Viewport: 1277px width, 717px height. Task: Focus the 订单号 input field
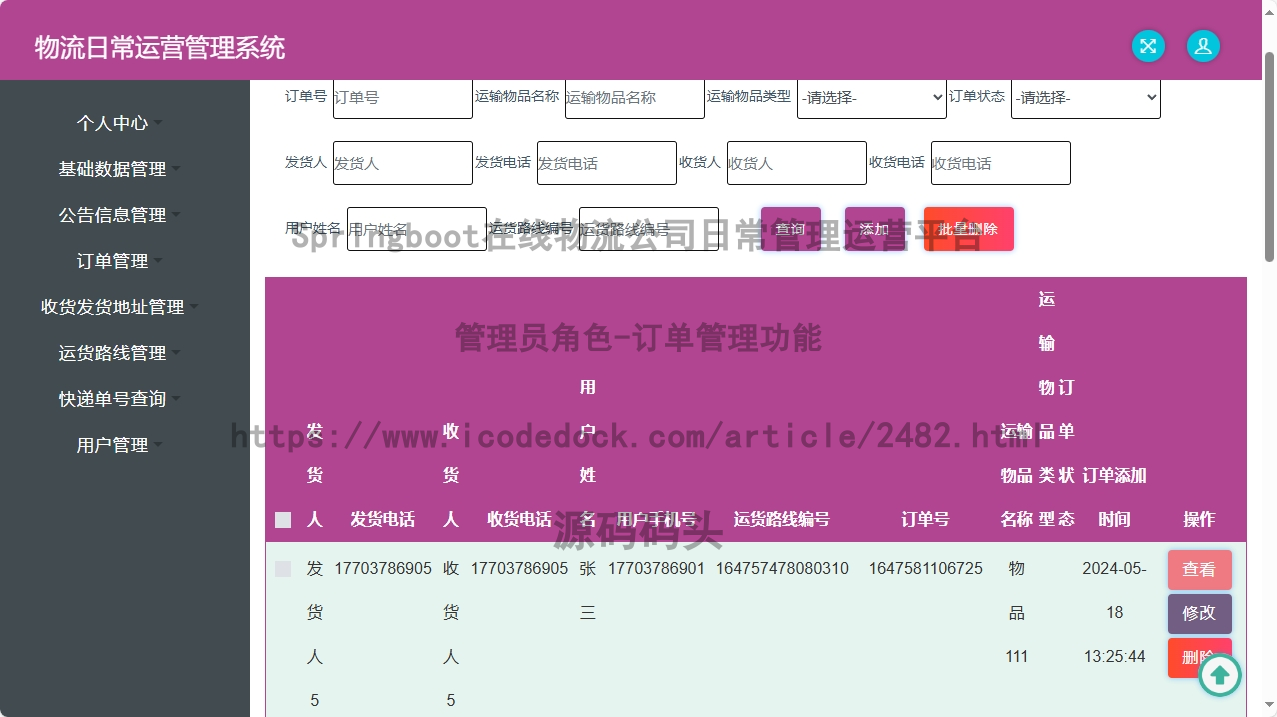point(403,97)
